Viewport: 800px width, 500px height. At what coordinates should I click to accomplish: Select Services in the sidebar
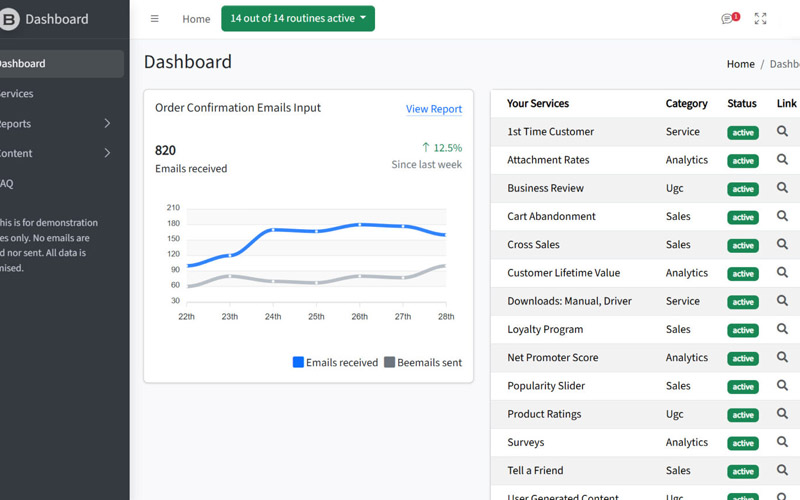pos(16,94)
